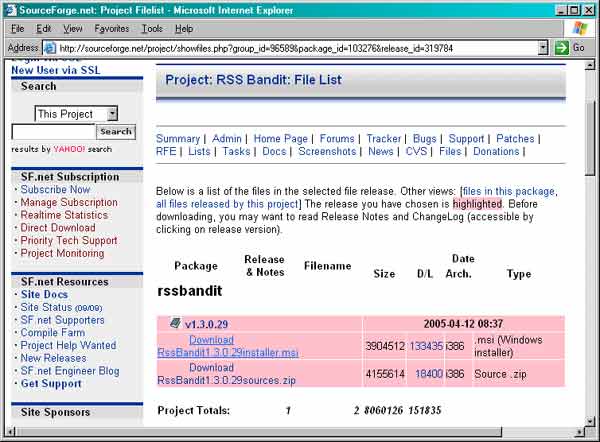Open the Favorites menu
The height and width of the screenshot is (442, 600).
[x=112, y=29]
